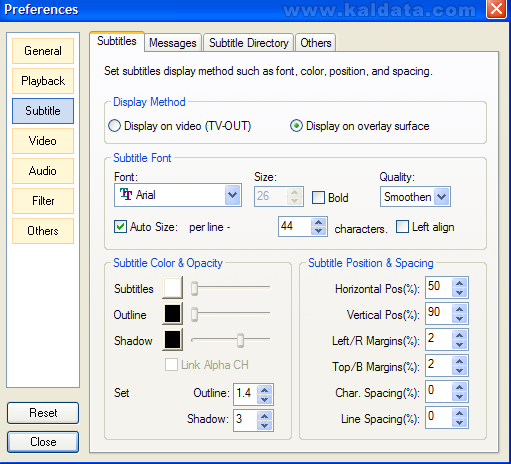Decrease the Horizontal Pos value
This screenshot has width=511, height=464.
[460, 292]
